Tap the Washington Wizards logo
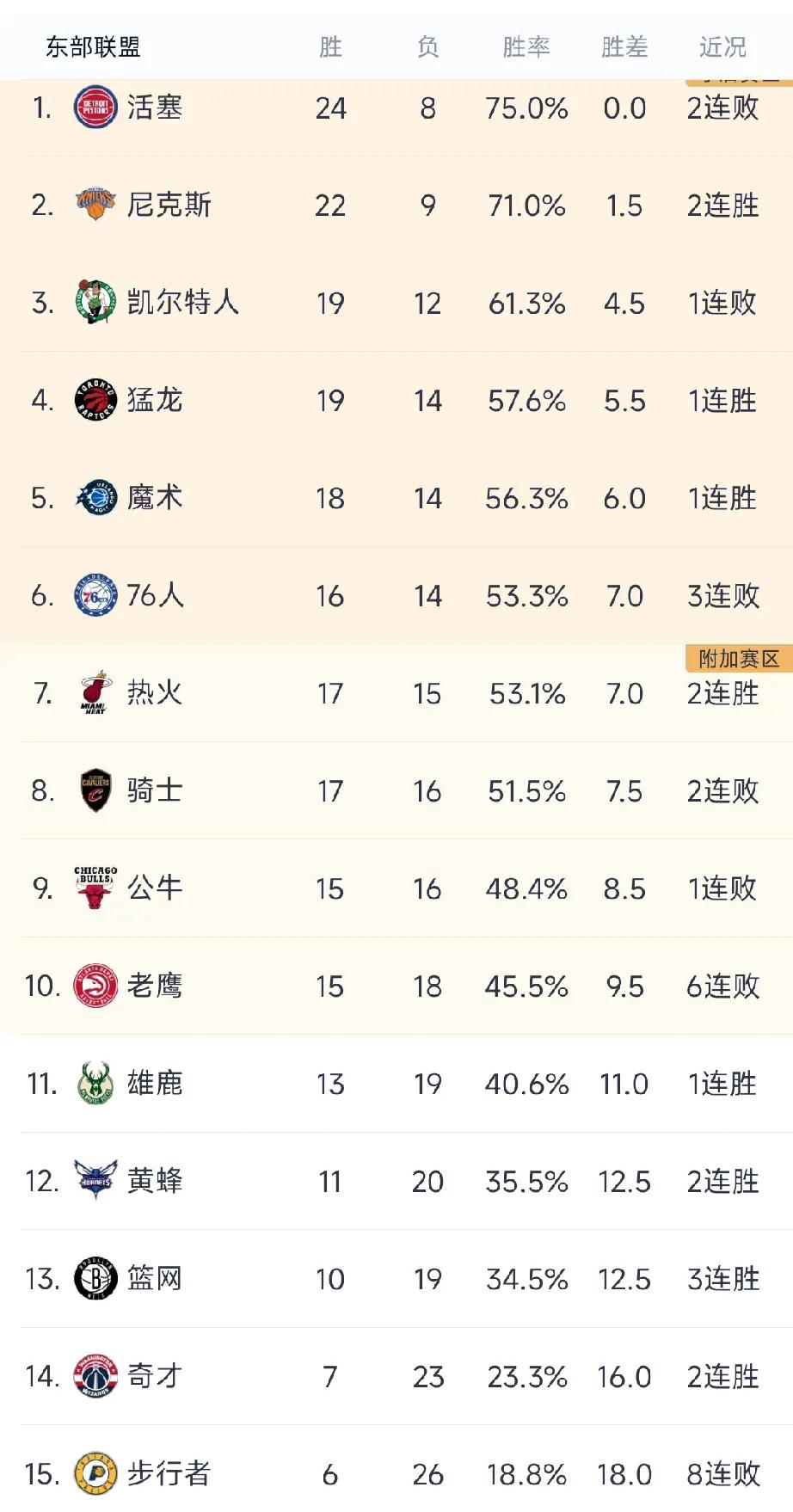793x1512 pixels. 95,1375
